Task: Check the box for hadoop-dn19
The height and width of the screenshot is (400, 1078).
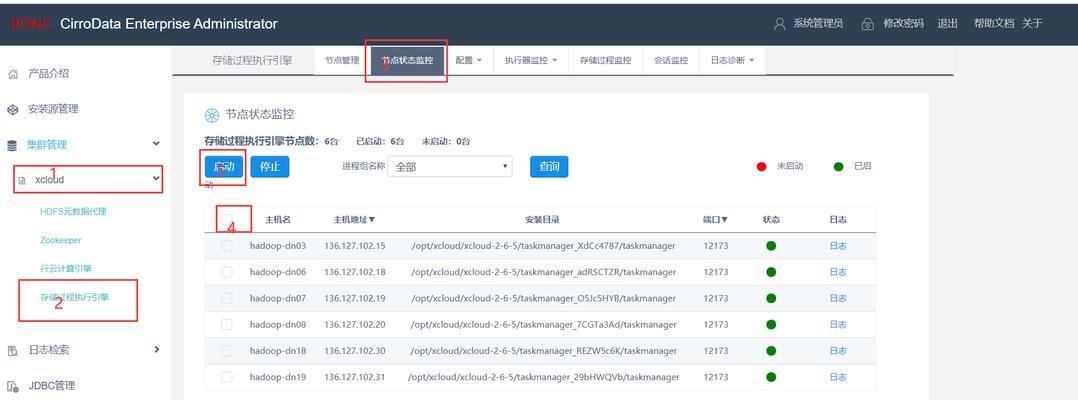Action: 227,377
